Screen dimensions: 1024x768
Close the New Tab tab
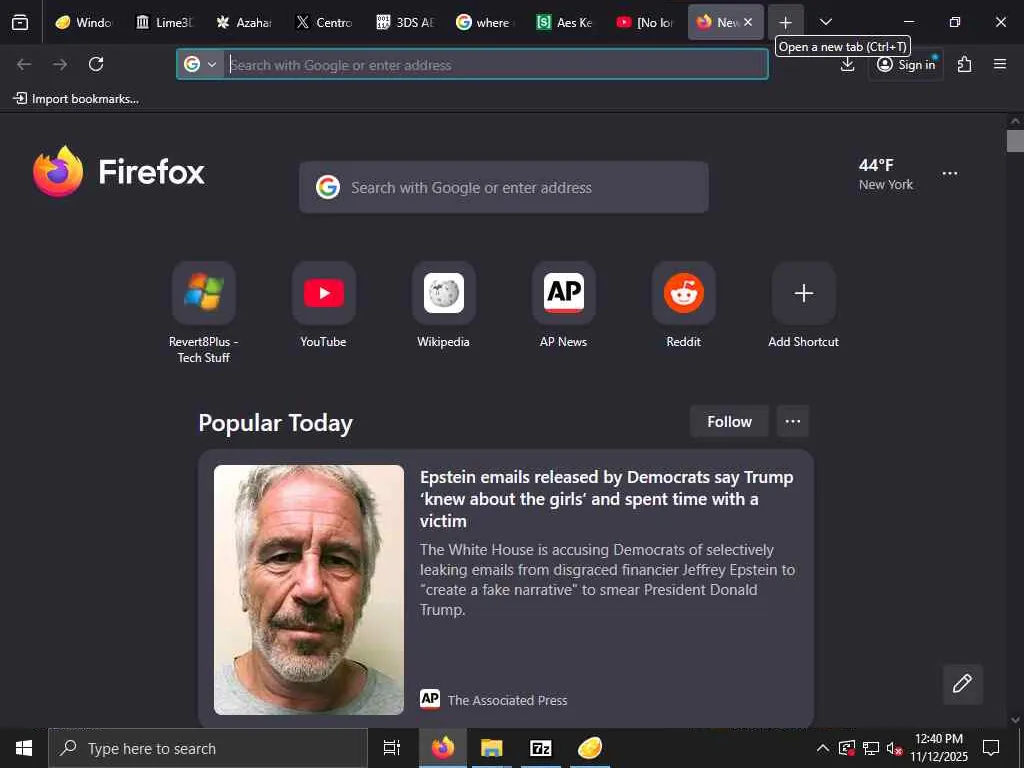pyautogui.click(x=748, y=22)
